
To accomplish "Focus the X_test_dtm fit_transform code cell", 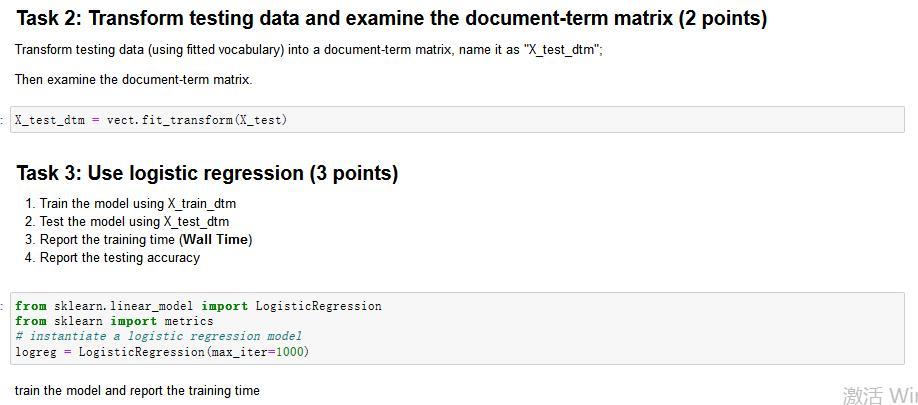I will (457, 120).
